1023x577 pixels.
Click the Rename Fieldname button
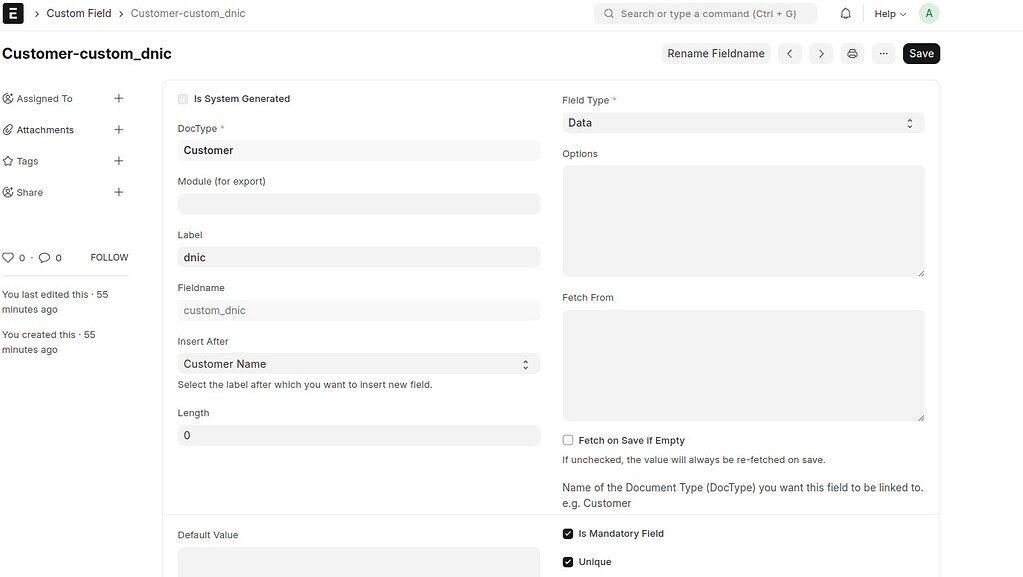716,54
